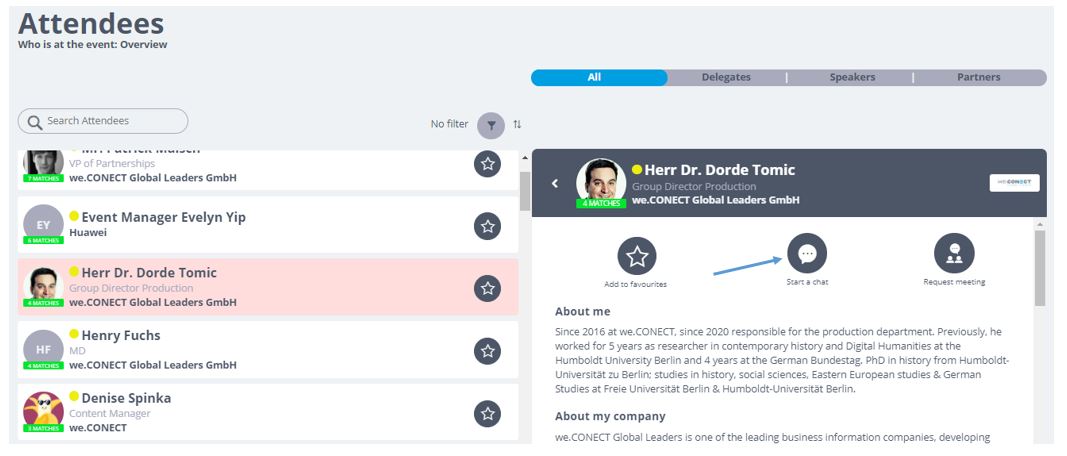Click the filter funnel icon
The width and height of the screenshot is (1067, 456).
491,125
